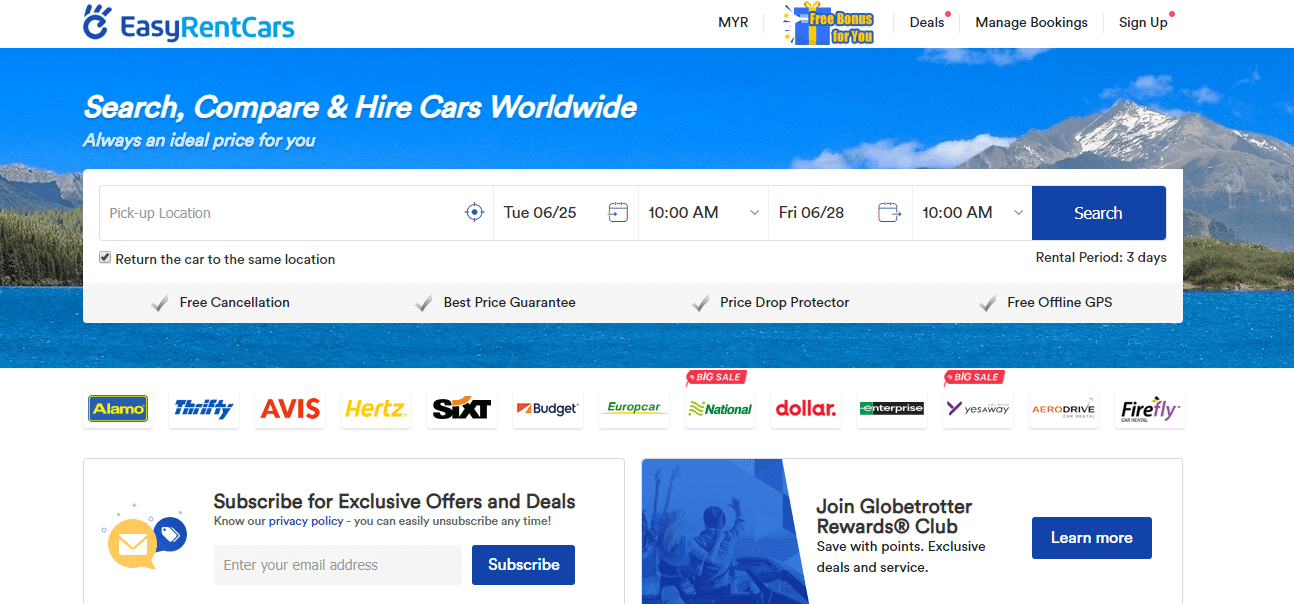Use current location target icon

point(475,212)
